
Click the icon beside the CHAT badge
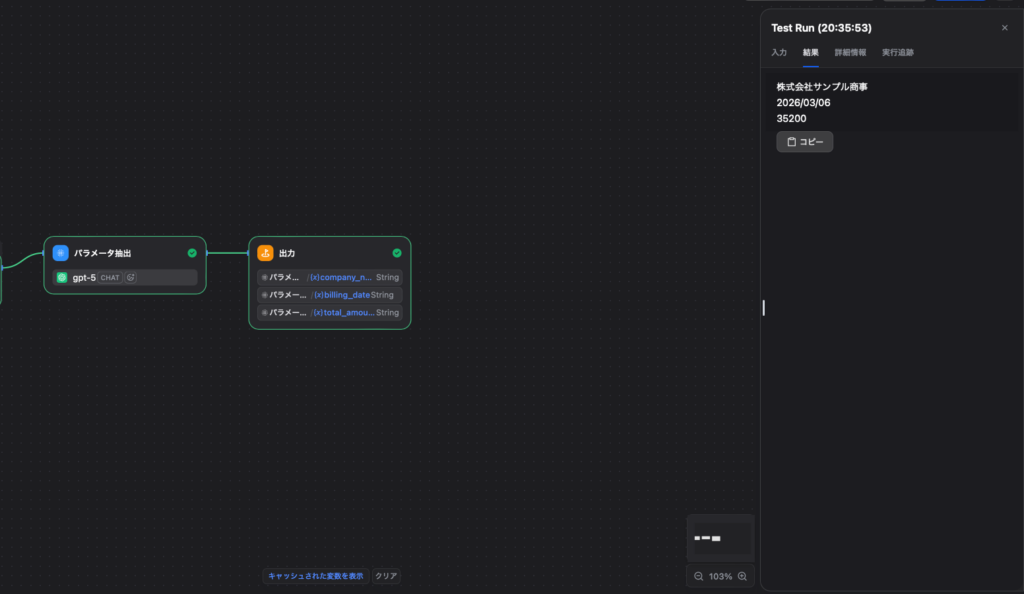[131, 277]
